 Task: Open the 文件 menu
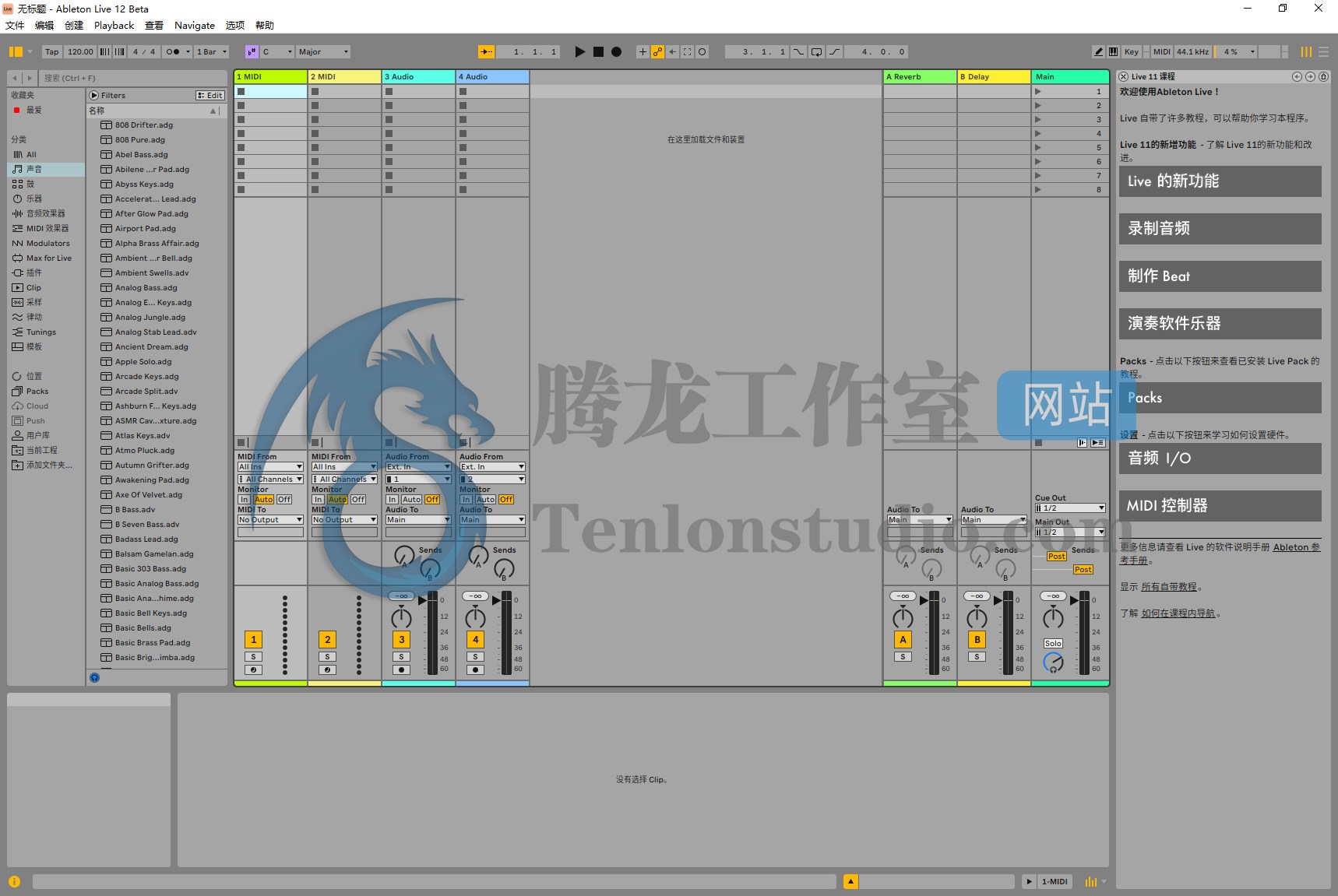(15, 26)
